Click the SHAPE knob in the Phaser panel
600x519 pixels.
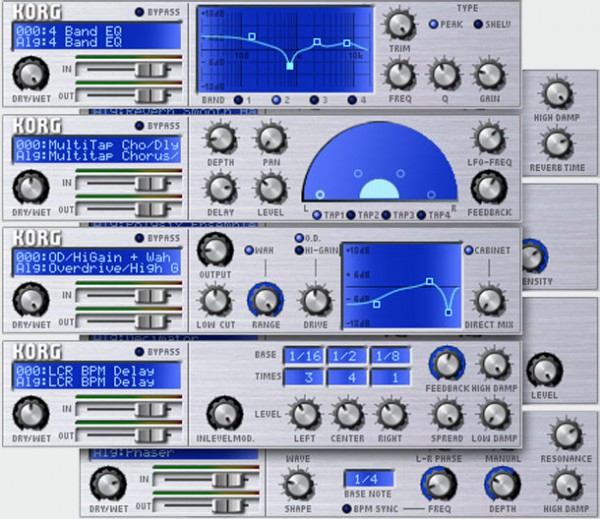click(x=298, y=485)
